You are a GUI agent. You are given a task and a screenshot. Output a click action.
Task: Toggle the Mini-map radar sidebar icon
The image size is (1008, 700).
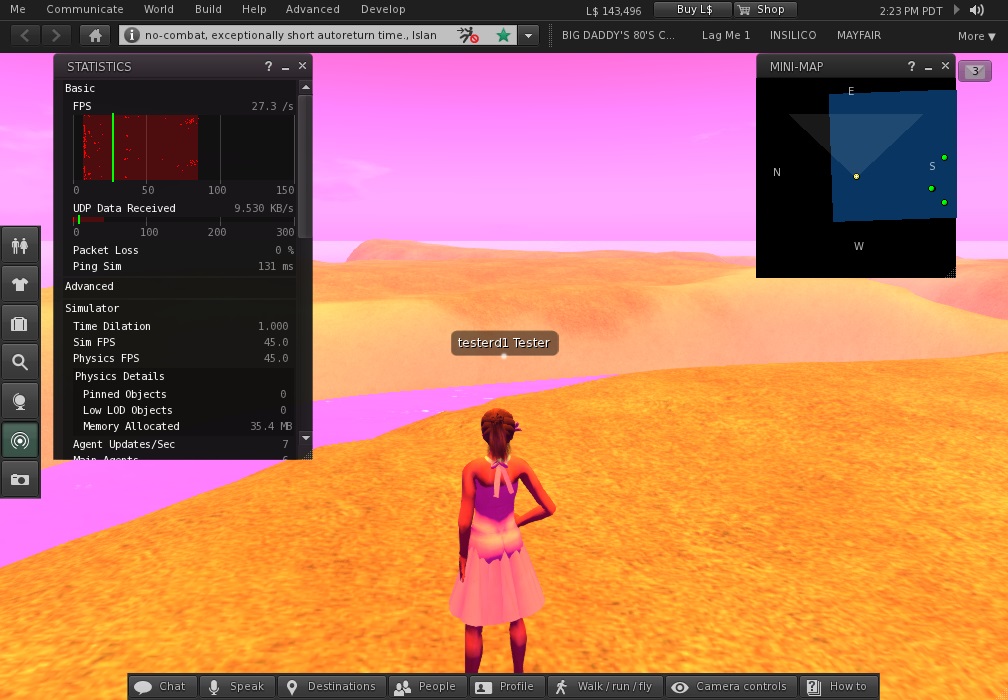pyautogui.click(x=20, y=441)
